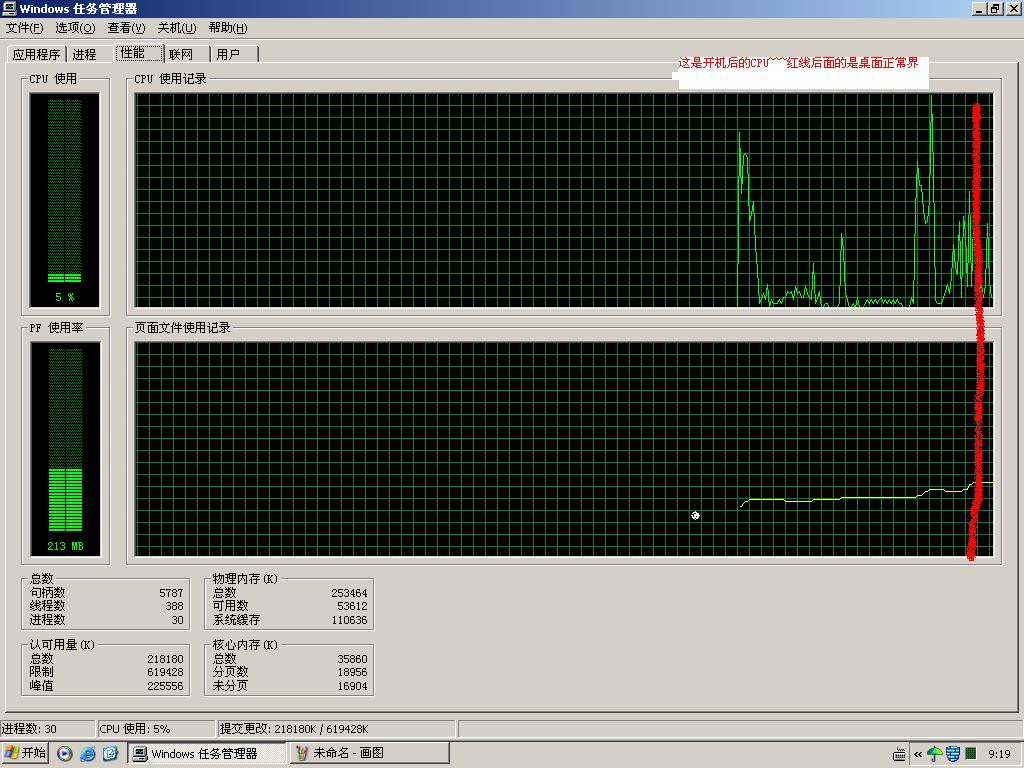Switch to the 进程 tab

pyautogui.click(x=85, y=54)
